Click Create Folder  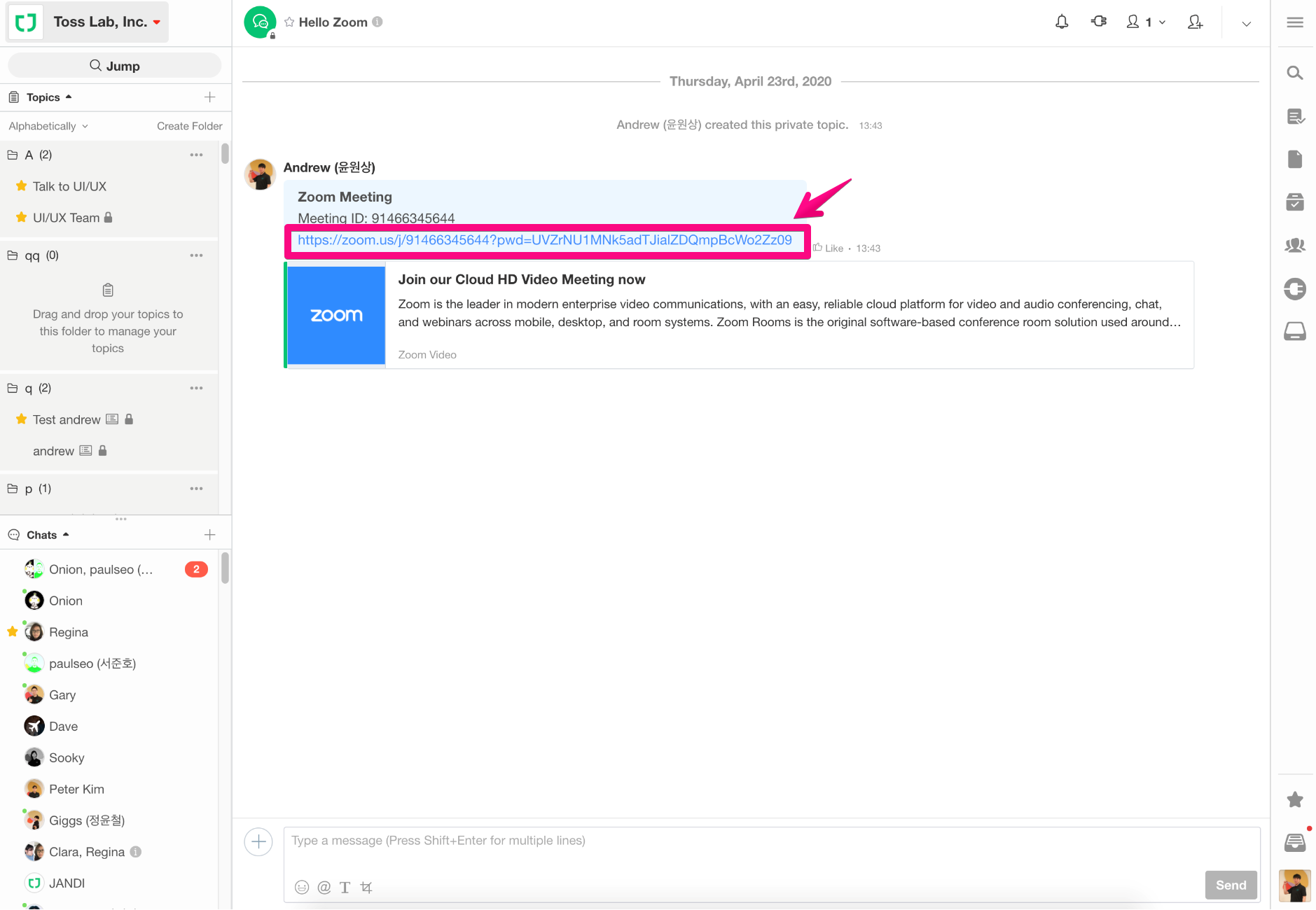189,126
